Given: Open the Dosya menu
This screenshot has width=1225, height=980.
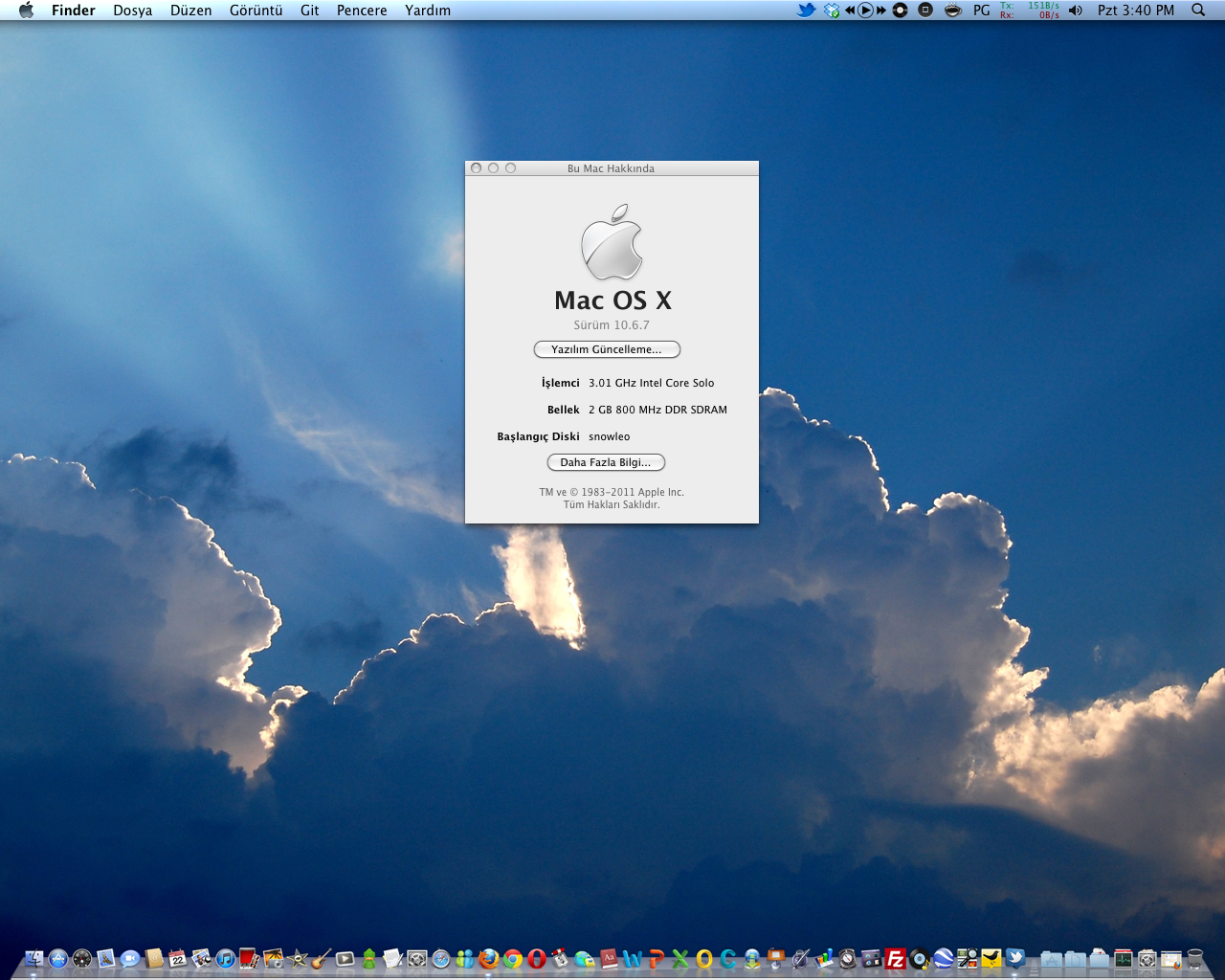Looking at the screenshot, I should (x=133, y=10).
